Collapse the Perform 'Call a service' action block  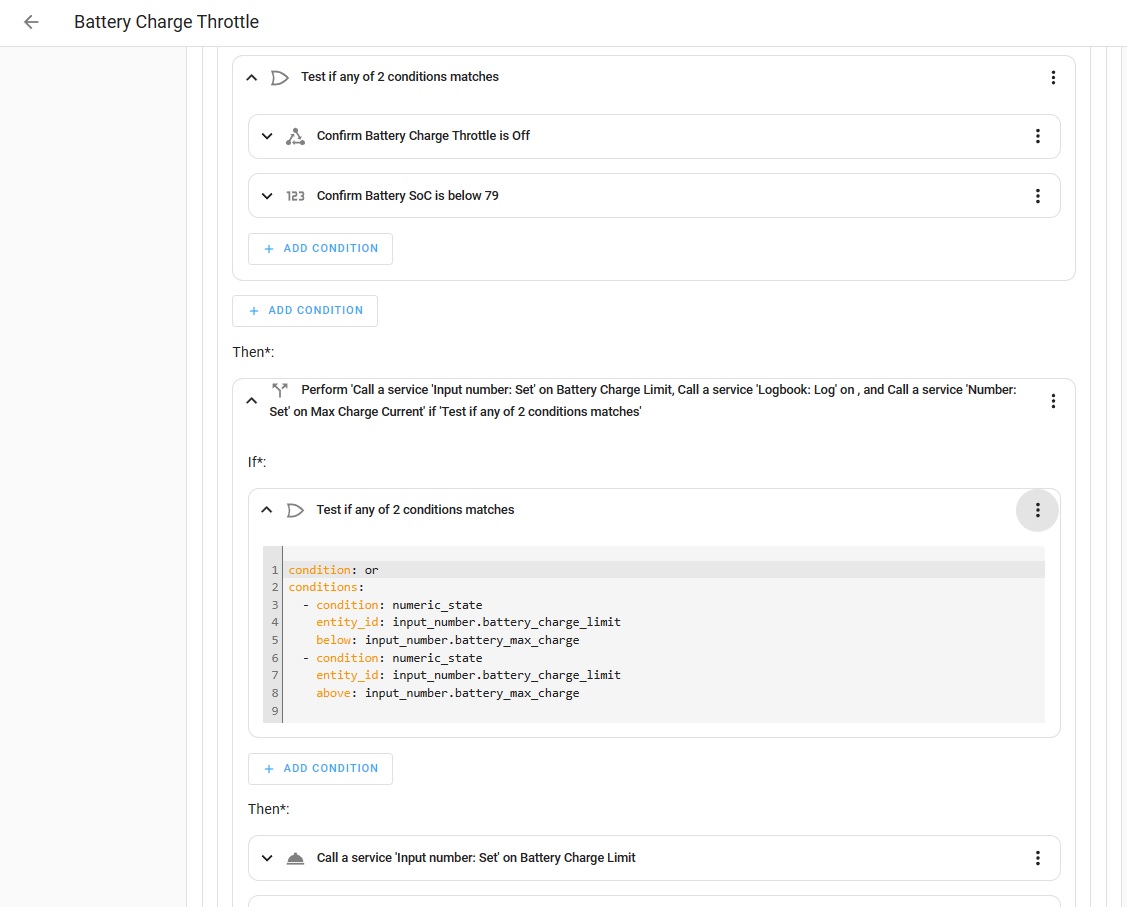point(251,401)
